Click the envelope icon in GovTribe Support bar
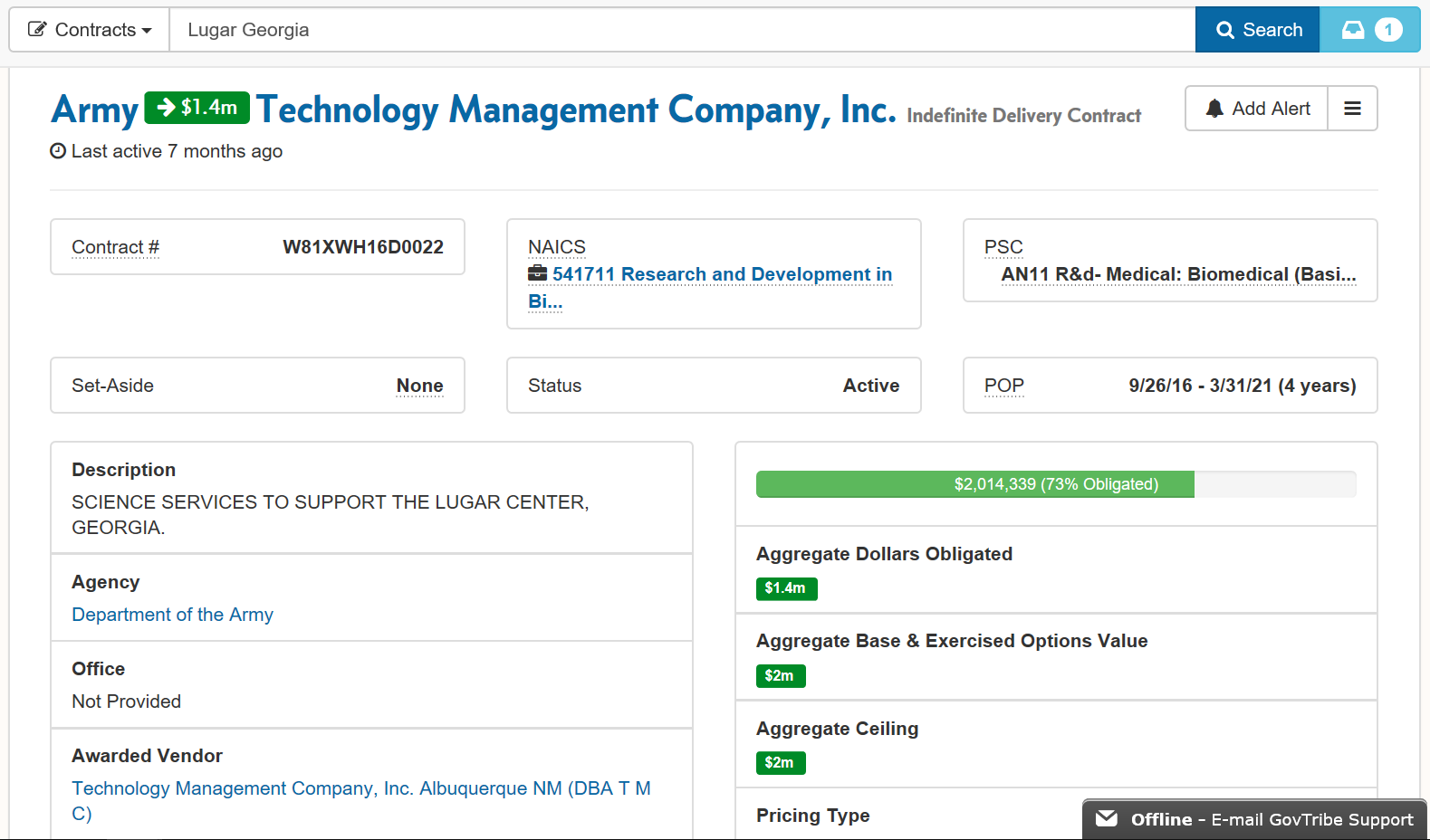The width and height of the screenshot is (1430, 840). [x=1106, y=819]
